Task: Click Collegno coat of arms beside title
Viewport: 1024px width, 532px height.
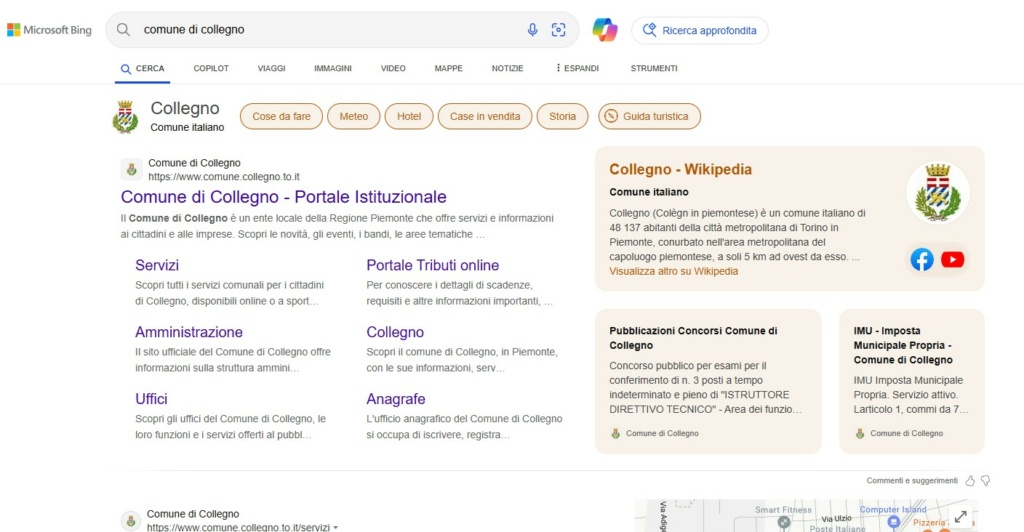Action: pos(125,117)
